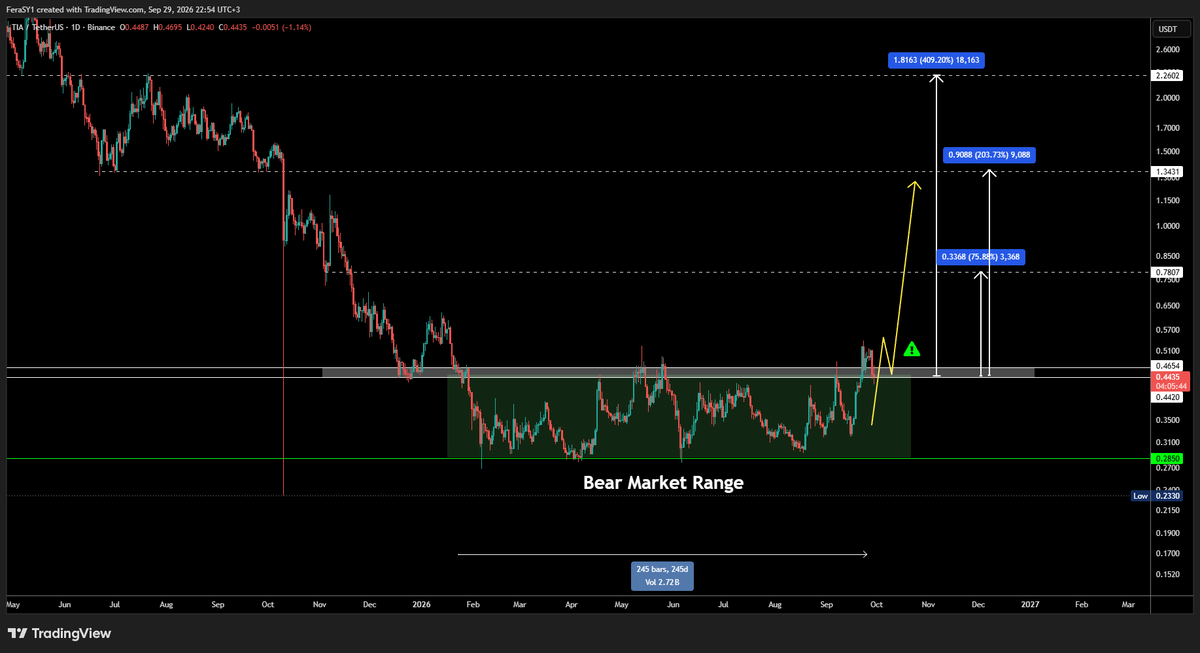Click the TradingView logo at bottom left
Screen dimensions: 1200x653
pyautogui.click(x=59, y=633)
